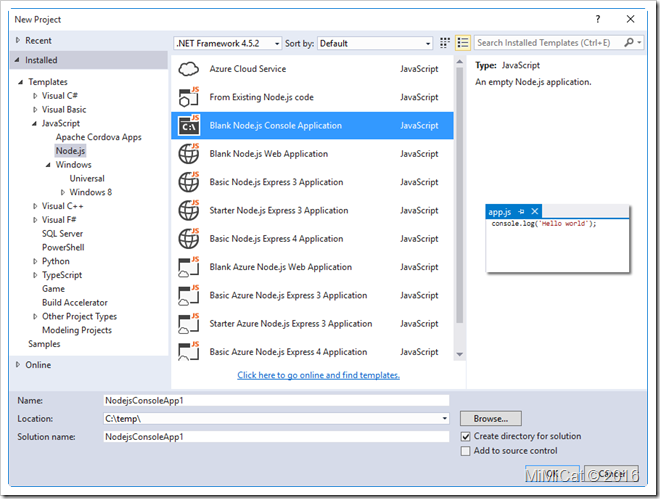Click the Basic Azure Node.js Express 4 icon

pos(188,351)
